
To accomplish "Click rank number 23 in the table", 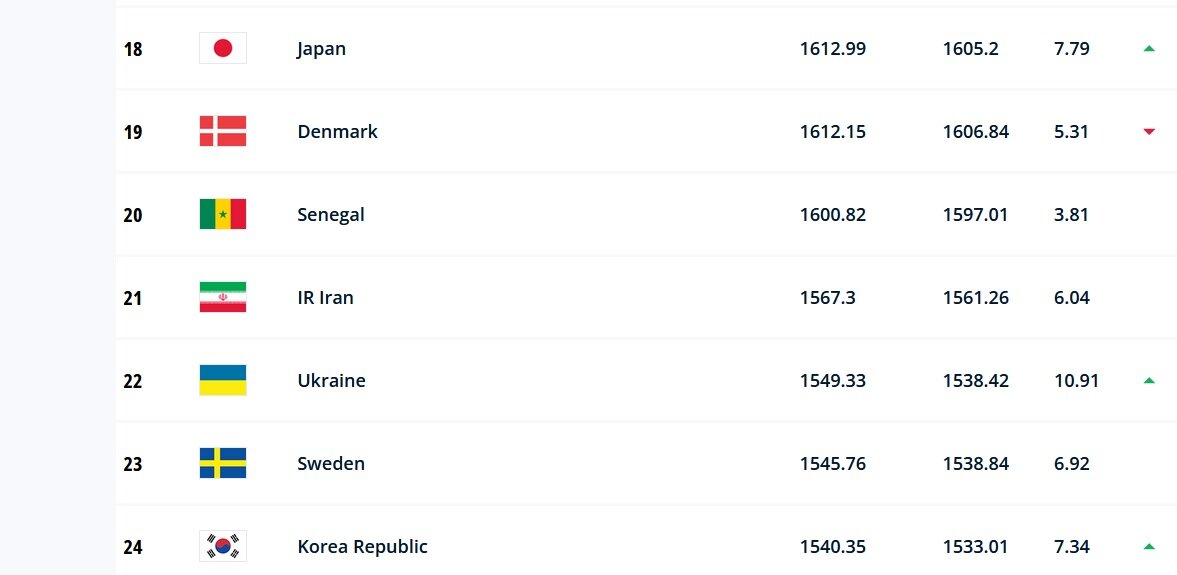I will [133, 463].
